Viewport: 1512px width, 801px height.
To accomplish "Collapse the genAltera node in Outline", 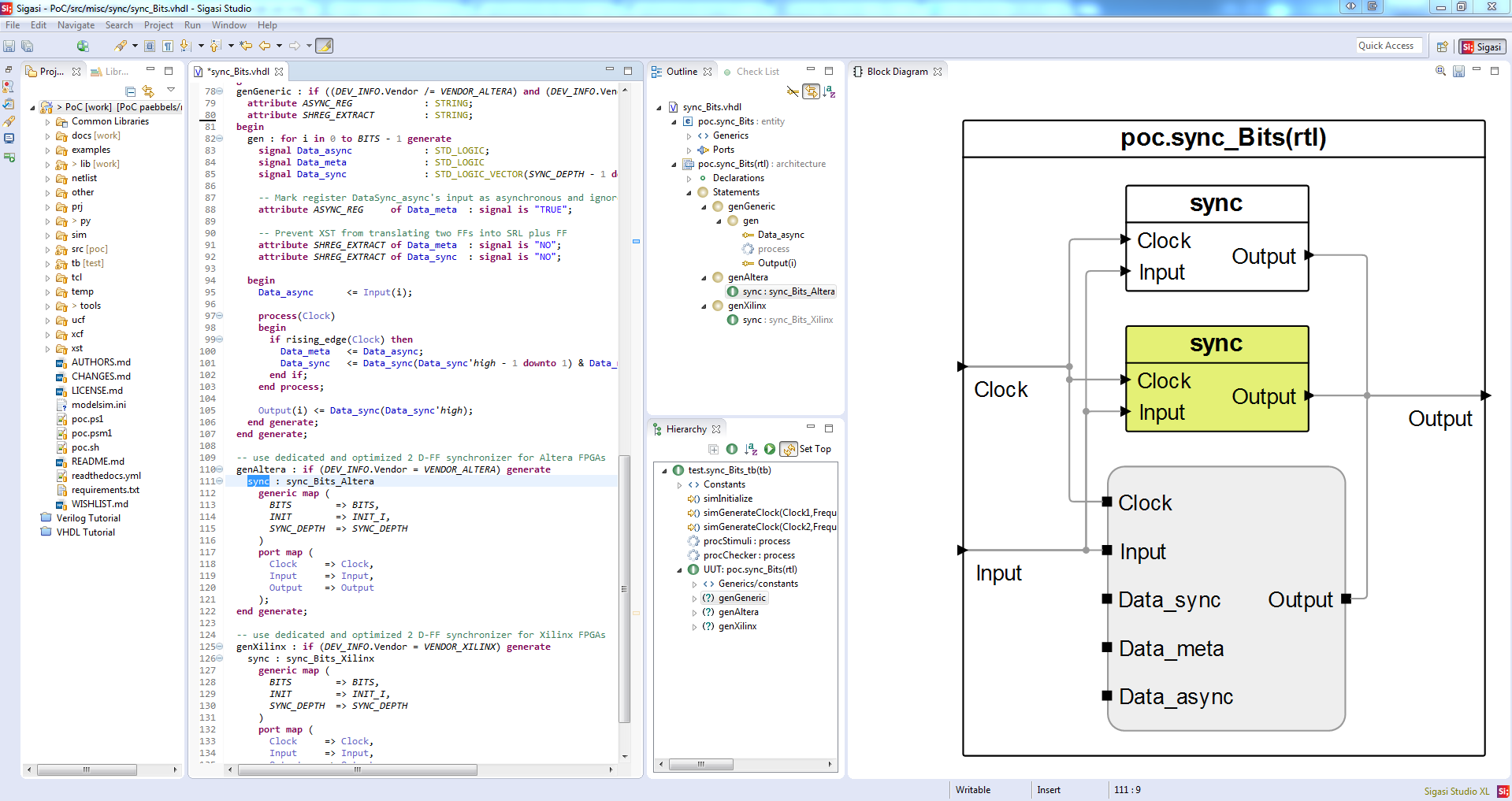I will (704, 278).
